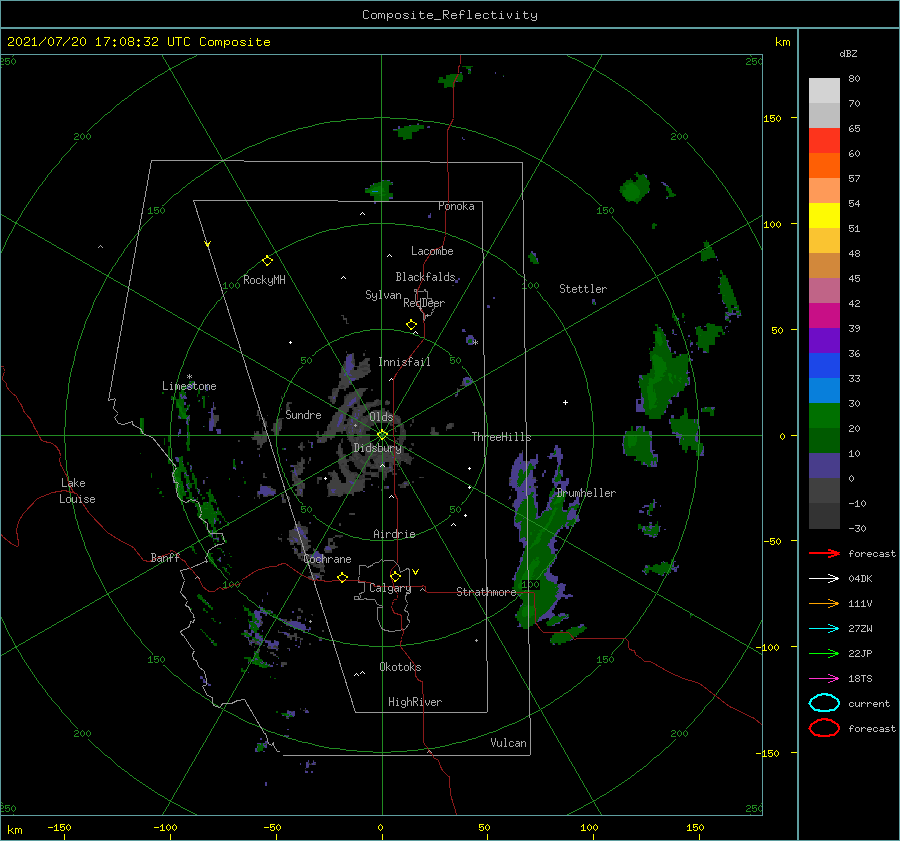Click the magenta 18TS arrow in legend
Screen dimensions: 900x841
[x=824, y=679]
